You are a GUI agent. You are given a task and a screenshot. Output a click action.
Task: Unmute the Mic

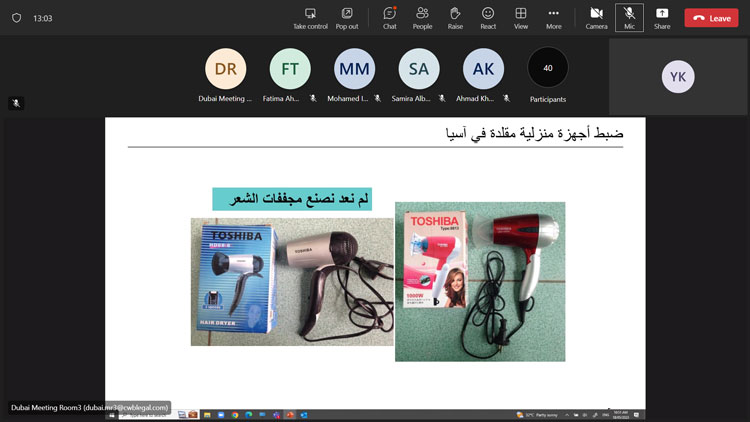pos(629,17)
